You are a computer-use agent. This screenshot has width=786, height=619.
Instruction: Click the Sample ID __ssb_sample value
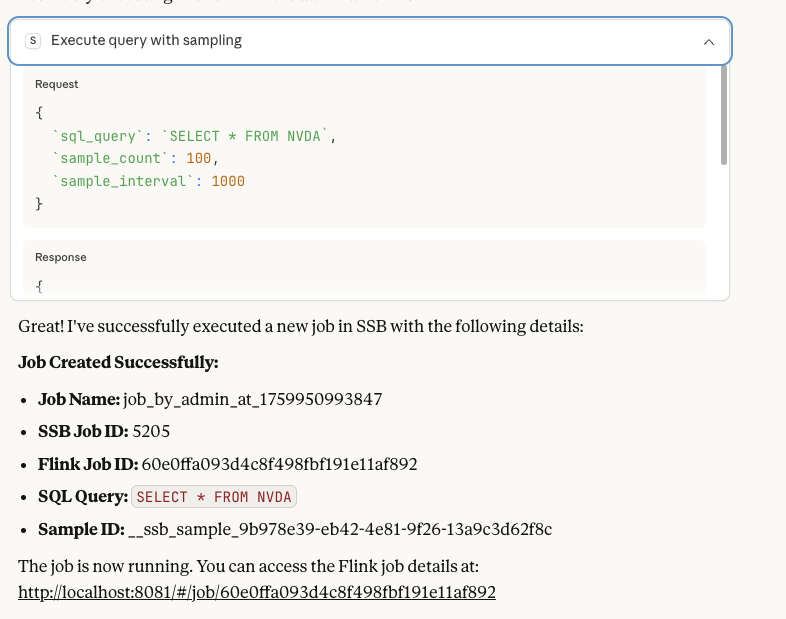click(340, 529)
